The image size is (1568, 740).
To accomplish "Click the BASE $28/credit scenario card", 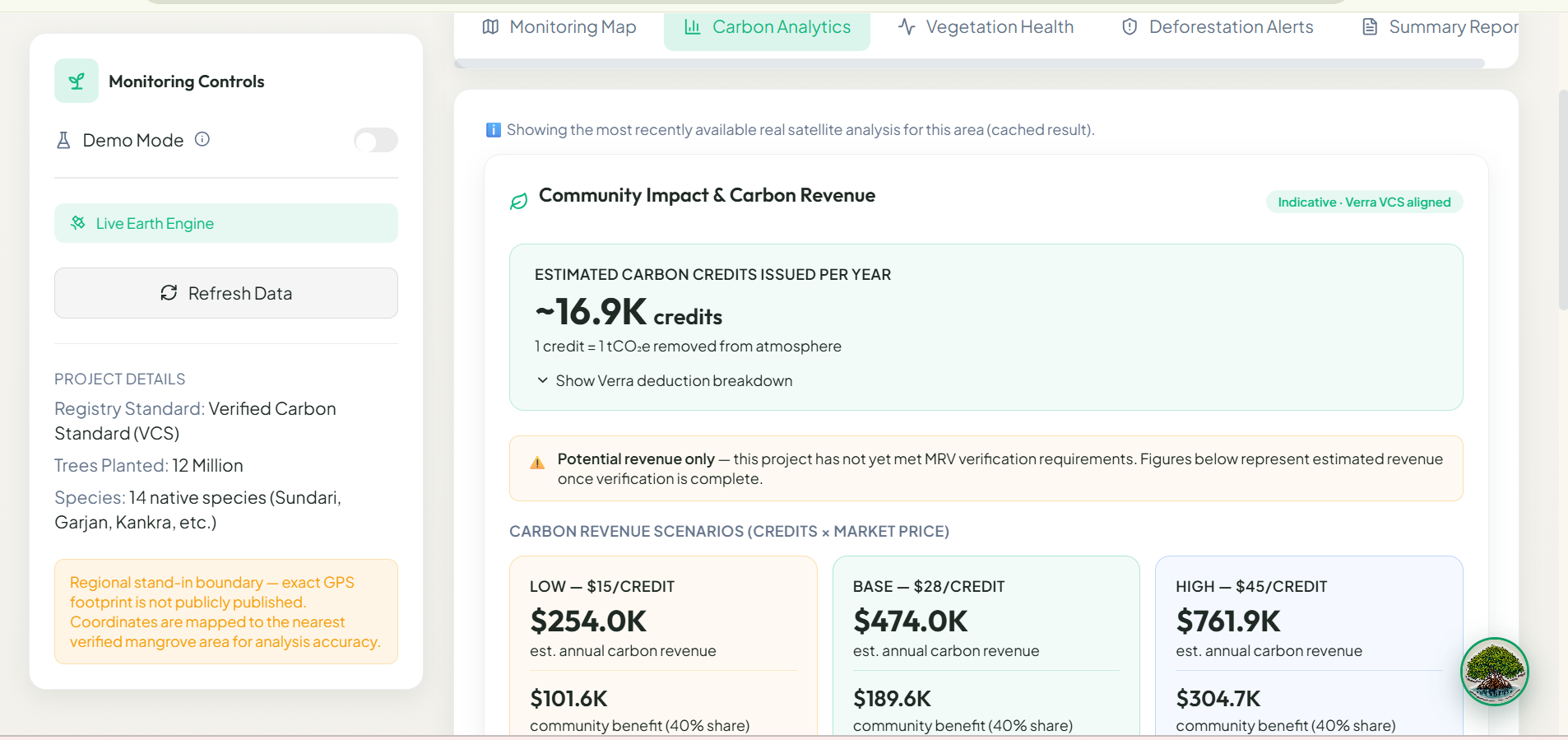I will [986, 646].
